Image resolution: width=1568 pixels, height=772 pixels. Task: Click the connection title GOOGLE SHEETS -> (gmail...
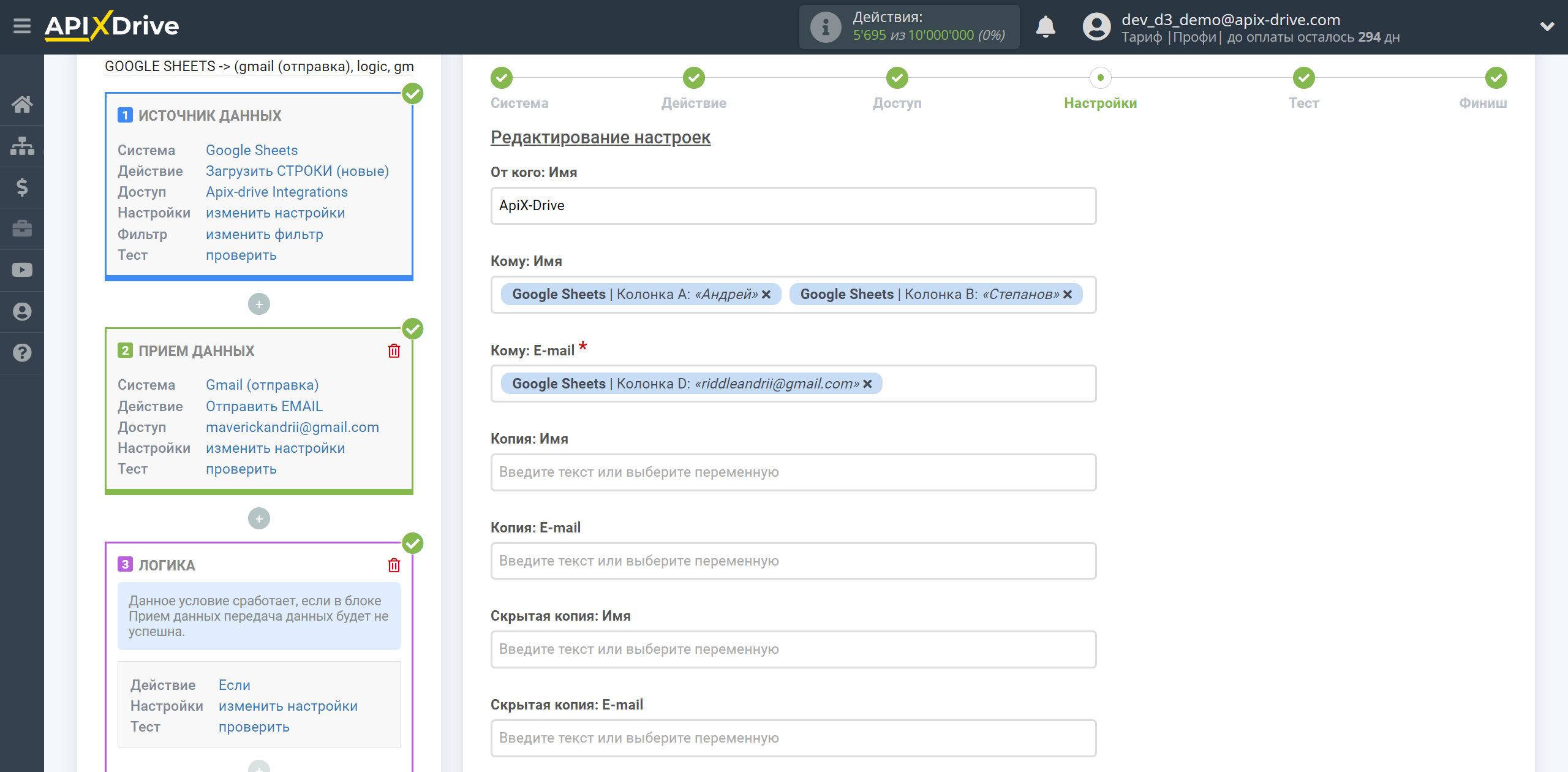(x=259, y=66)
